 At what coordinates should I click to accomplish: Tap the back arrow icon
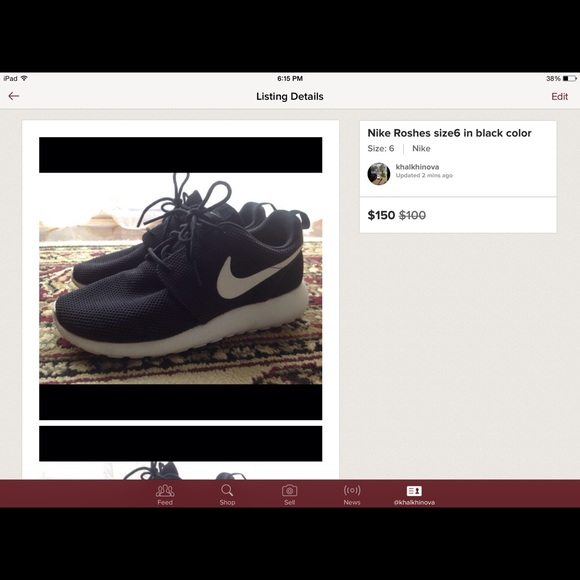click(14, 96)
